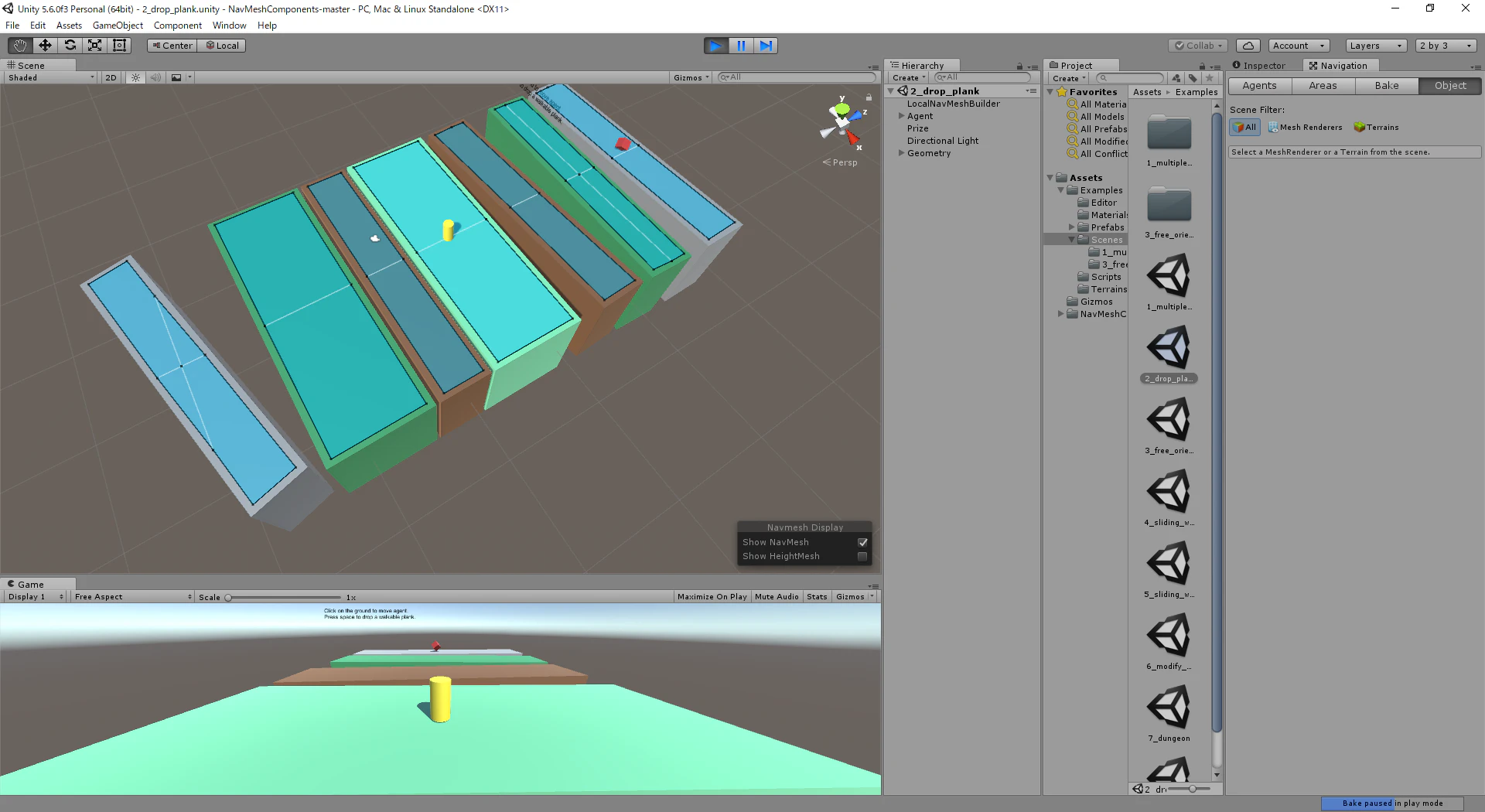
Task: Open the Account dropdown
Action: pos(1299,46)
